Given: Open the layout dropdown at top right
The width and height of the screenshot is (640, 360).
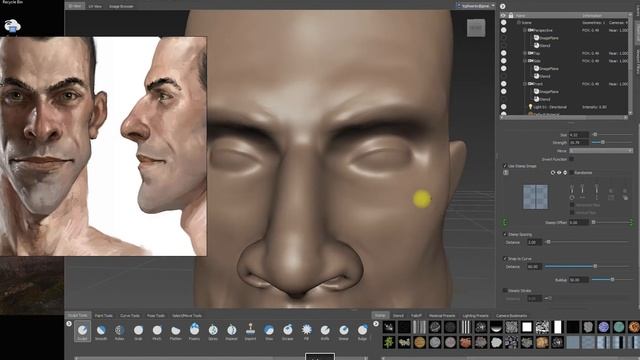Looking at the screenshot, I should (x=476, y=6).
